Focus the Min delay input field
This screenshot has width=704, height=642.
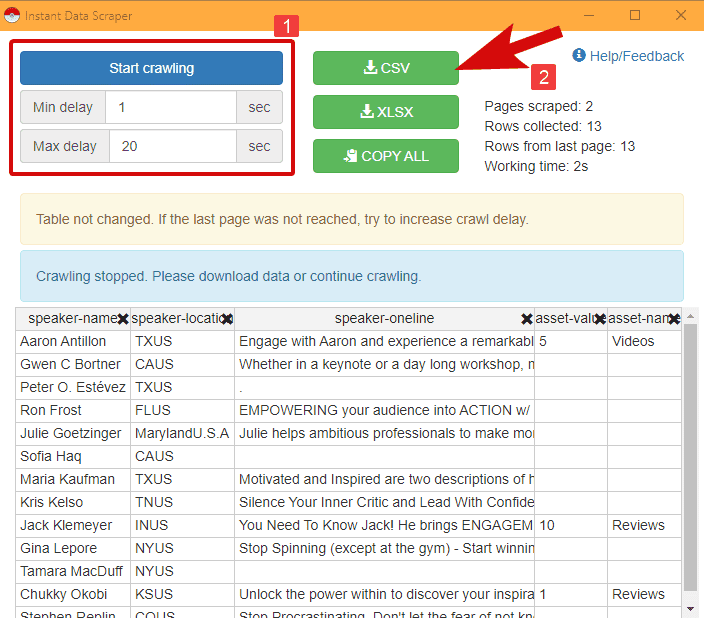pyautogui.click(x=171, y=107)
